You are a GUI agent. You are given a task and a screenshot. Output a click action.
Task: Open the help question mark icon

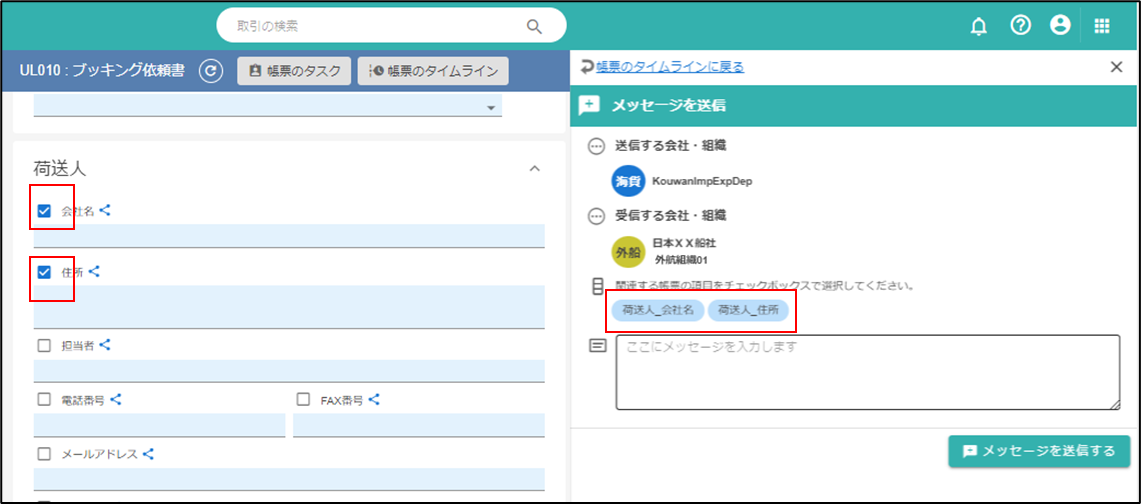pyautogui.click(x=1020, y=26)
